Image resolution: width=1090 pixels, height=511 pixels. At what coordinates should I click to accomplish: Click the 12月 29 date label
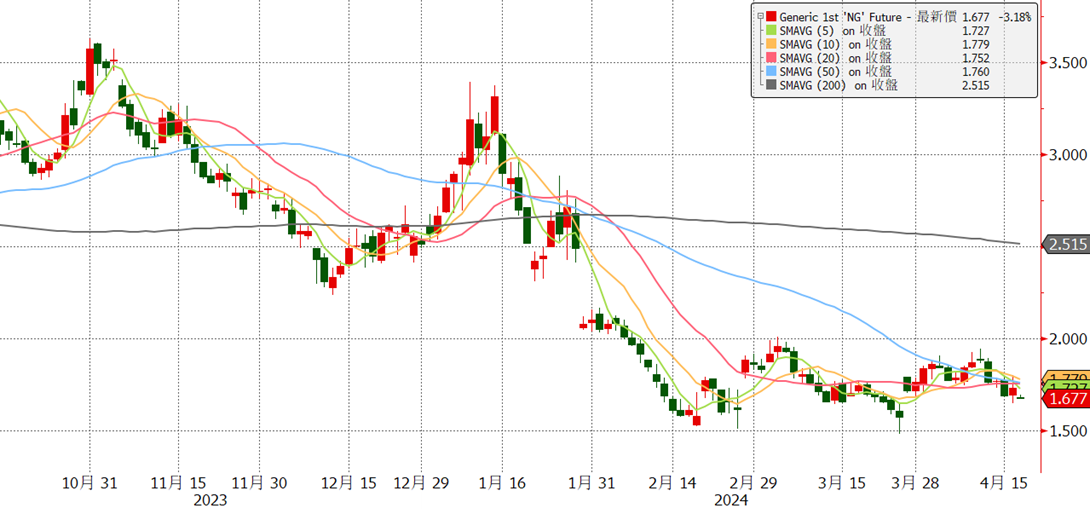pyautogui.click(x=421, y=481)
